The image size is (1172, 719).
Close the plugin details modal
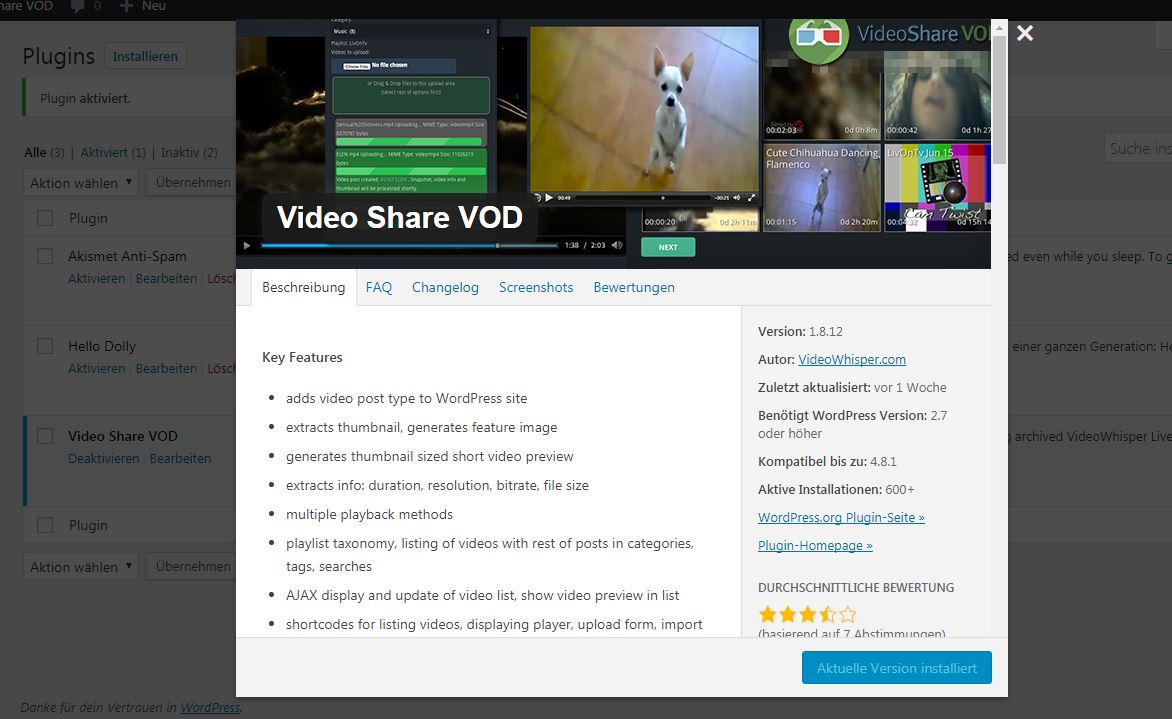point(1025,33)
